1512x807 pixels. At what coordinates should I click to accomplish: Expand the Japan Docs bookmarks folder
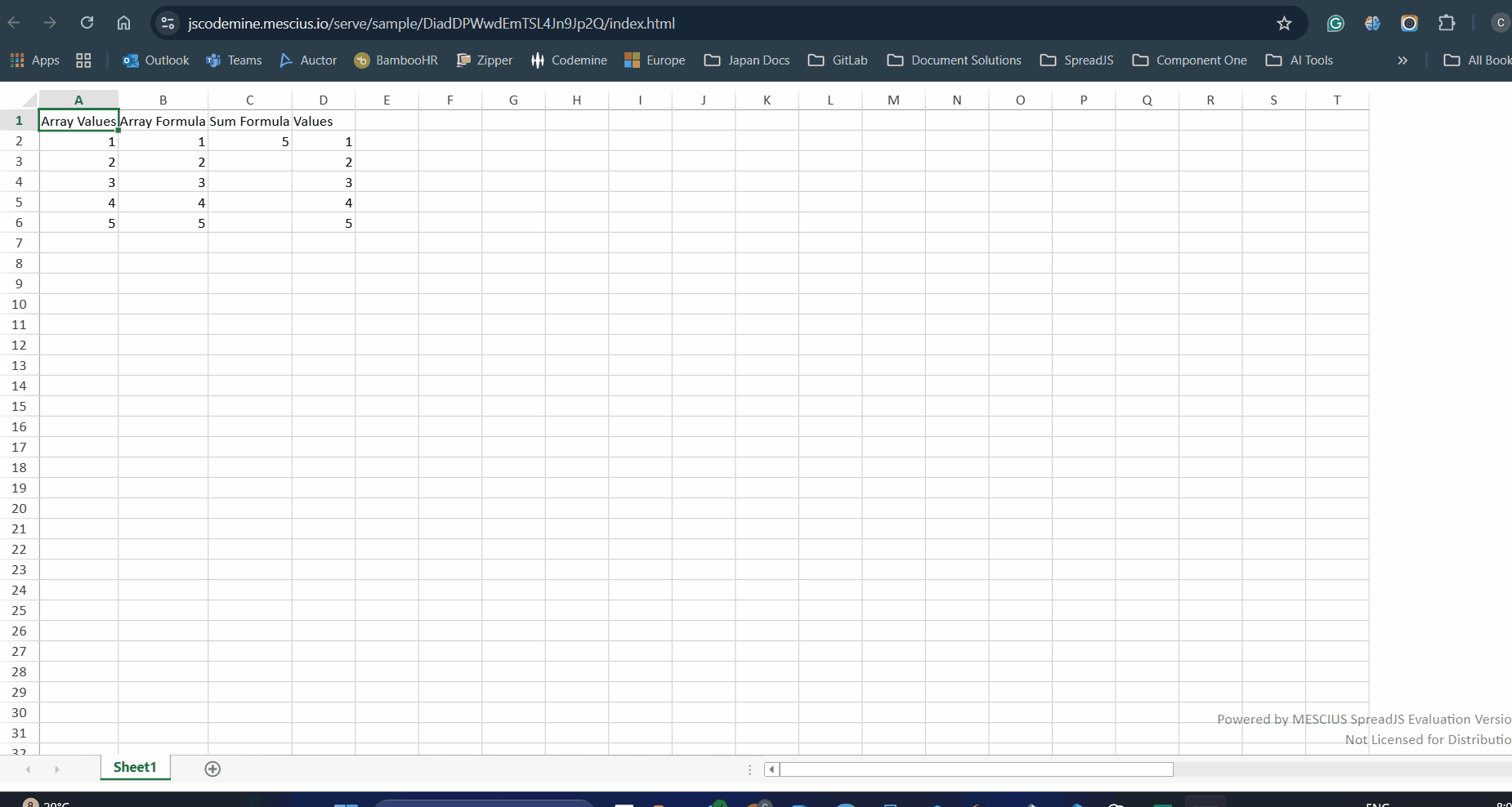[747, 60]
